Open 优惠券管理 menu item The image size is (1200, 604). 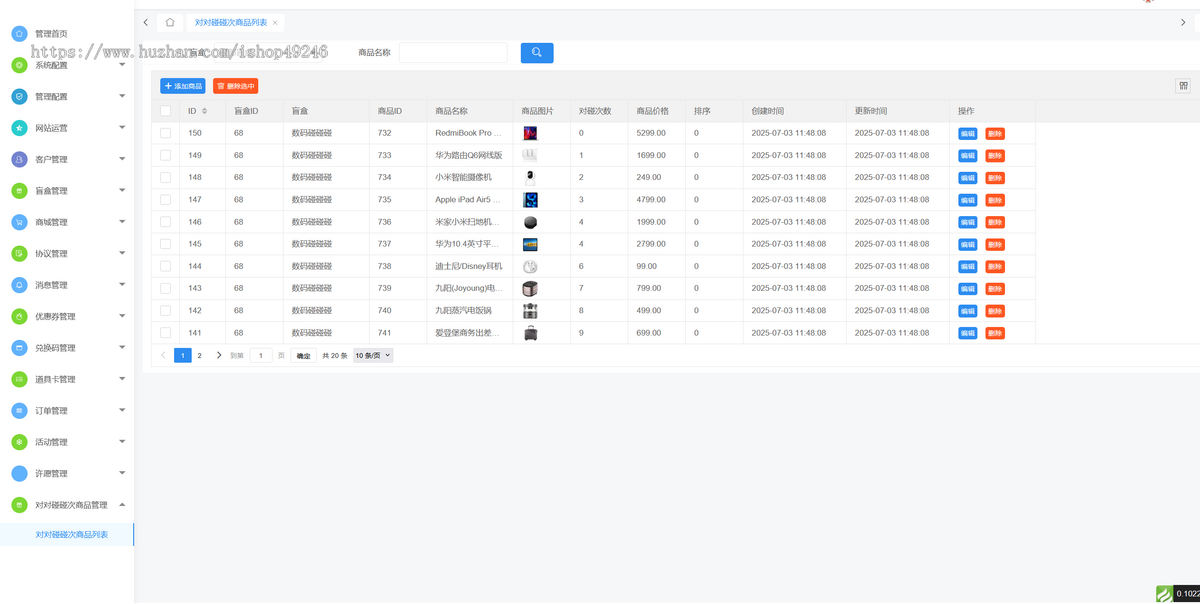(x=55, y=316)
